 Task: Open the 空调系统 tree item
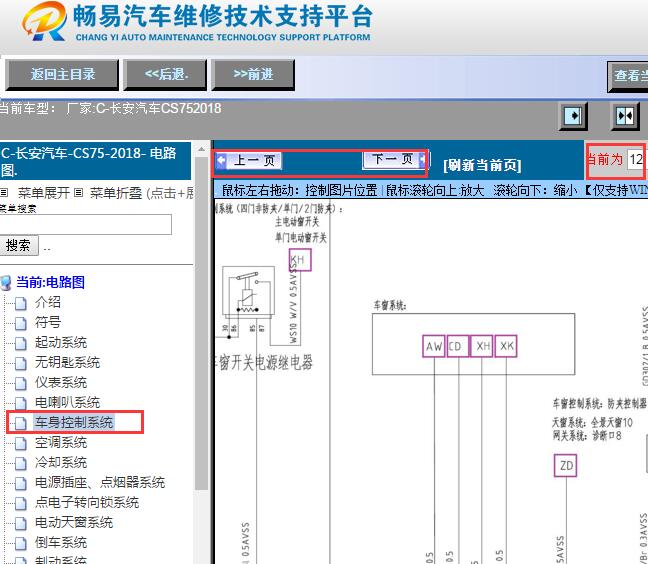(x=61, y=443)
